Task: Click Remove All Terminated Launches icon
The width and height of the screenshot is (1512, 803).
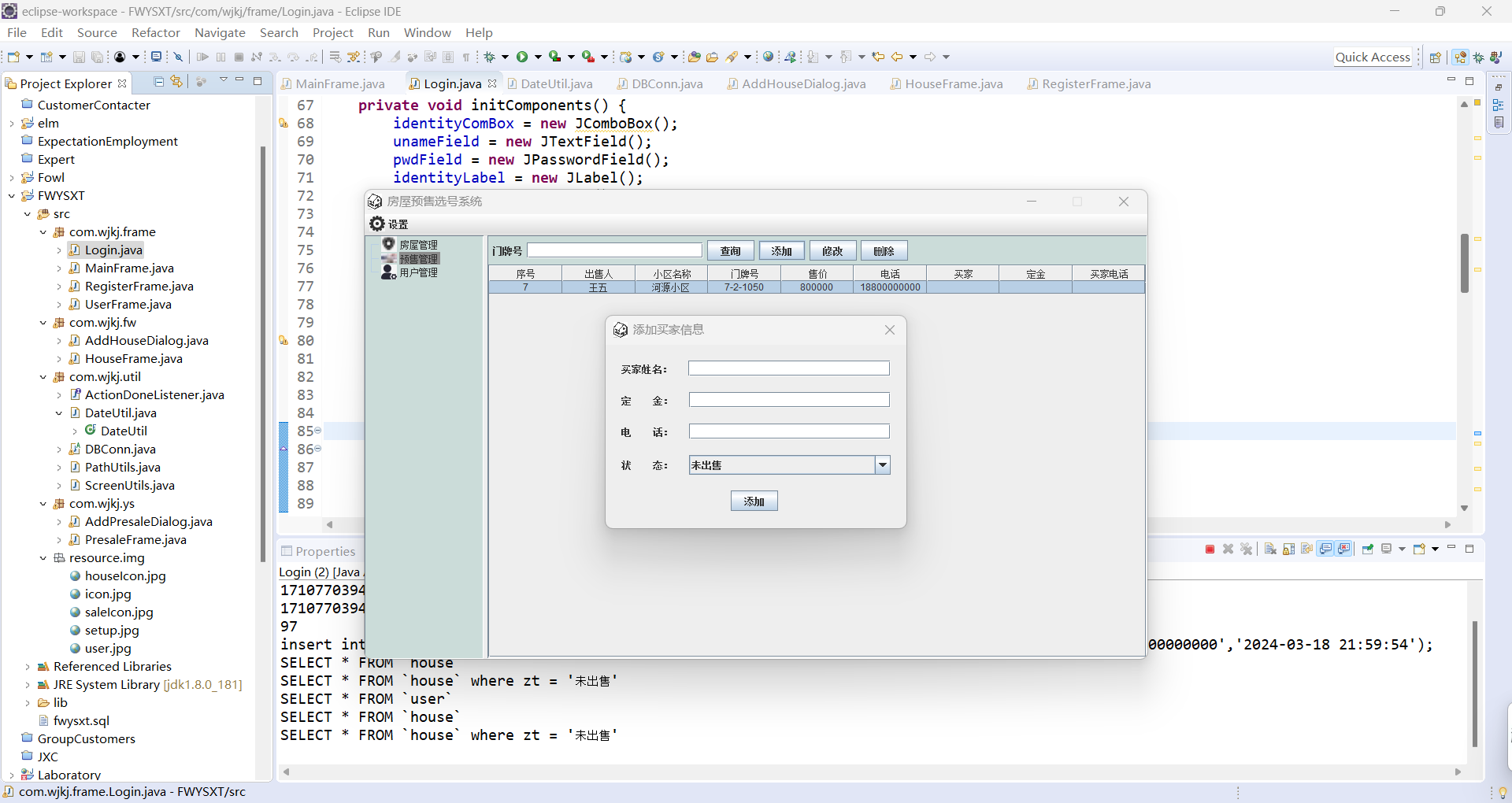Action: pos(1246,549)
